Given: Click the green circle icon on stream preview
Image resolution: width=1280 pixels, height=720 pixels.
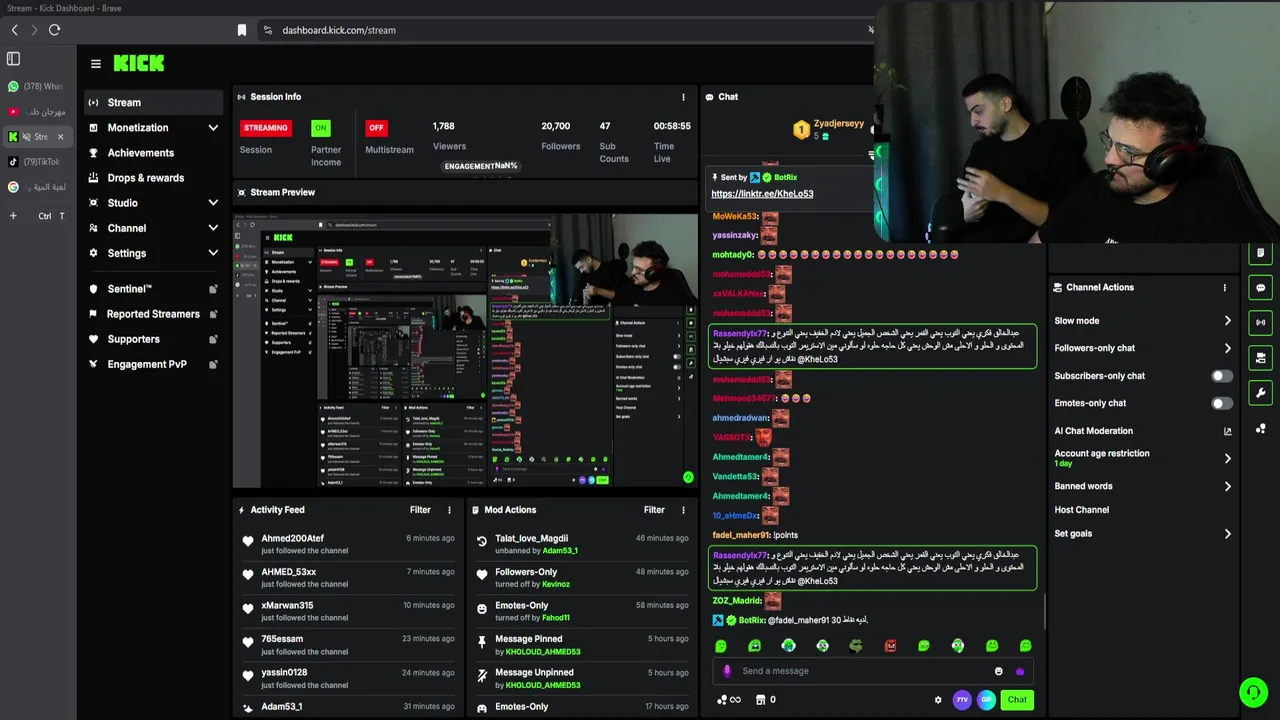Looking at the screenshot, I should (688, 477).
